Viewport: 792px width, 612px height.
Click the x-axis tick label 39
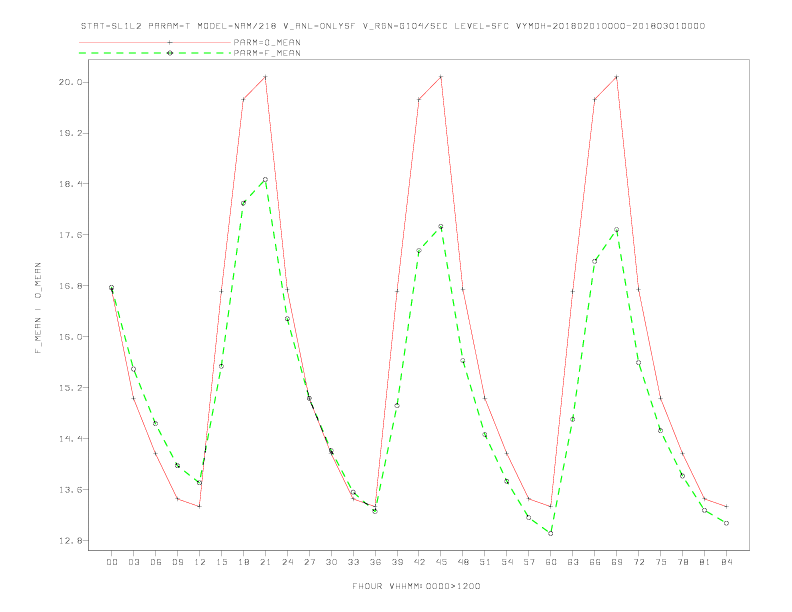[397, 562]
